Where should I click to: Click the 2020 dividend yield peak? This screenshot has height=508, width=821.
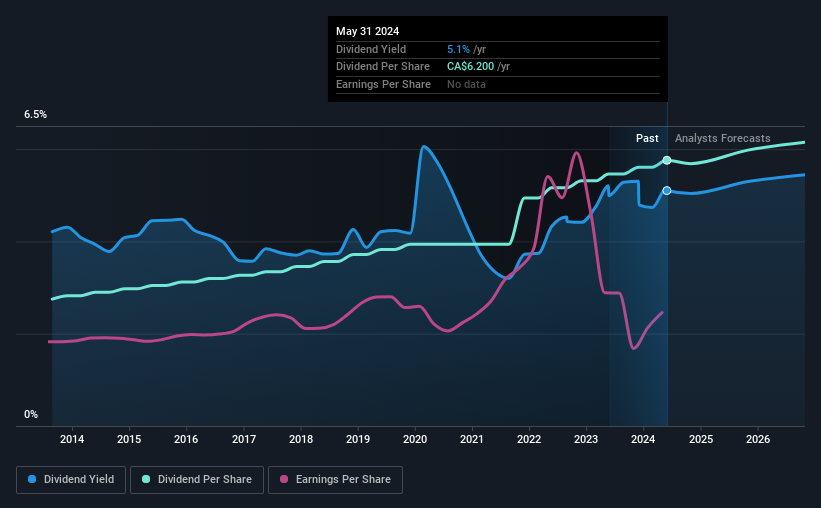tap(423, 147)
